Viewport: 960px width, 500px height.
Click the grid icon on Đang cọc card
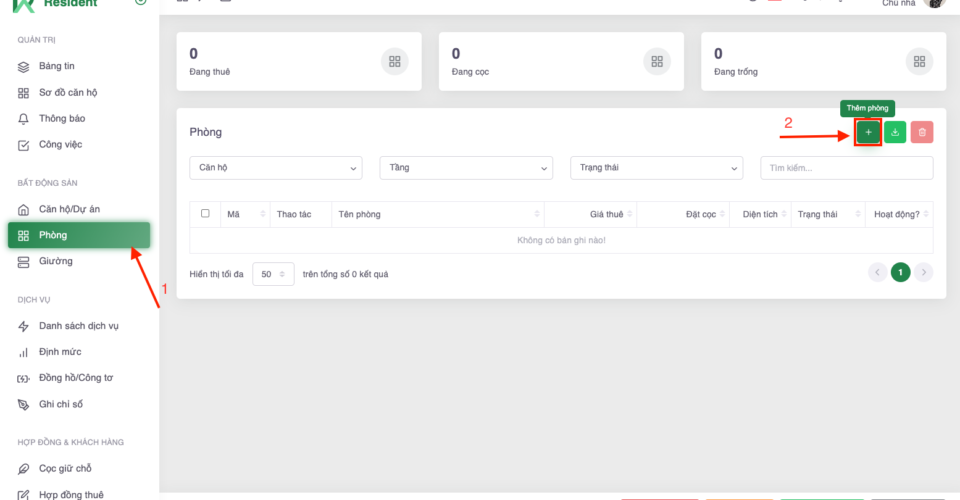tap(657, 62)
